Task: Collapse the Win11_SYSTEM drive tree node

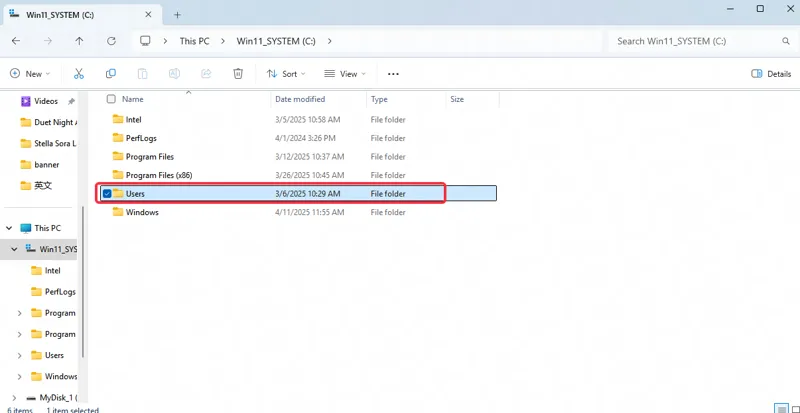Action: (x=14, y=249)
